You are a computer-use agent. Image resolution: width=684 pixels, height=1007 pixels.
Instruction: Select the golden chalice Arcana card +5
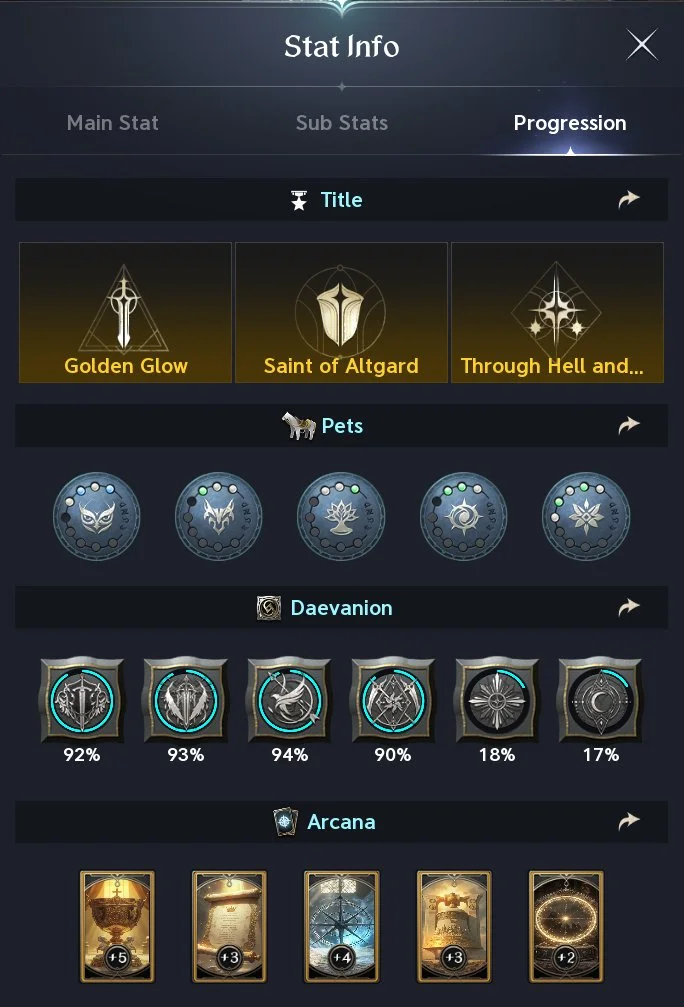[x=118, y=926]
